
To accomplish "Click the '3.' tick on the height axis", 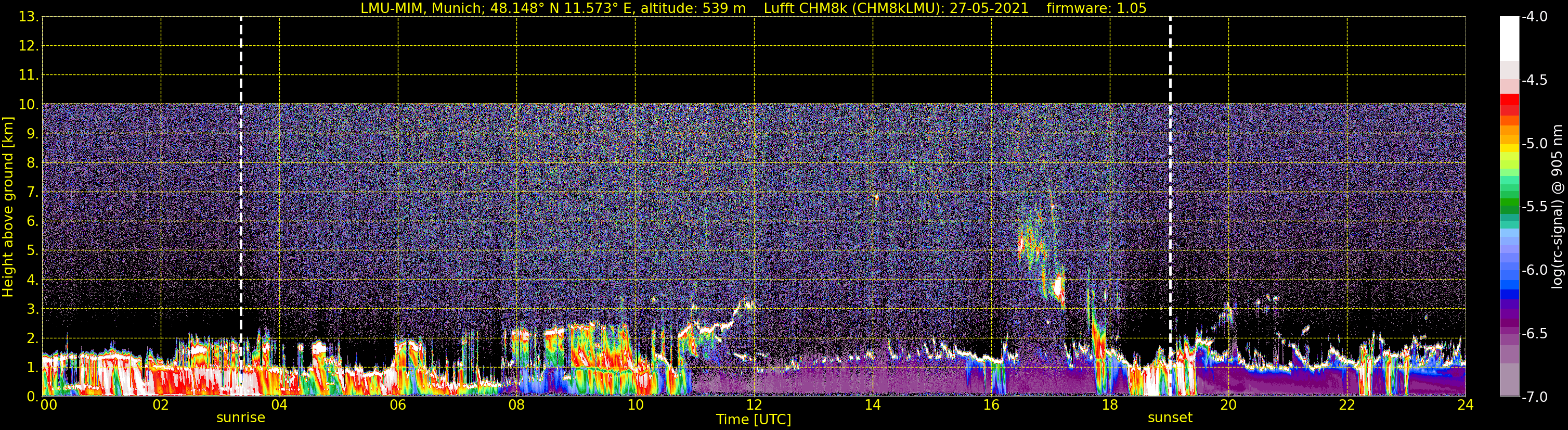I will coord(32,309).
